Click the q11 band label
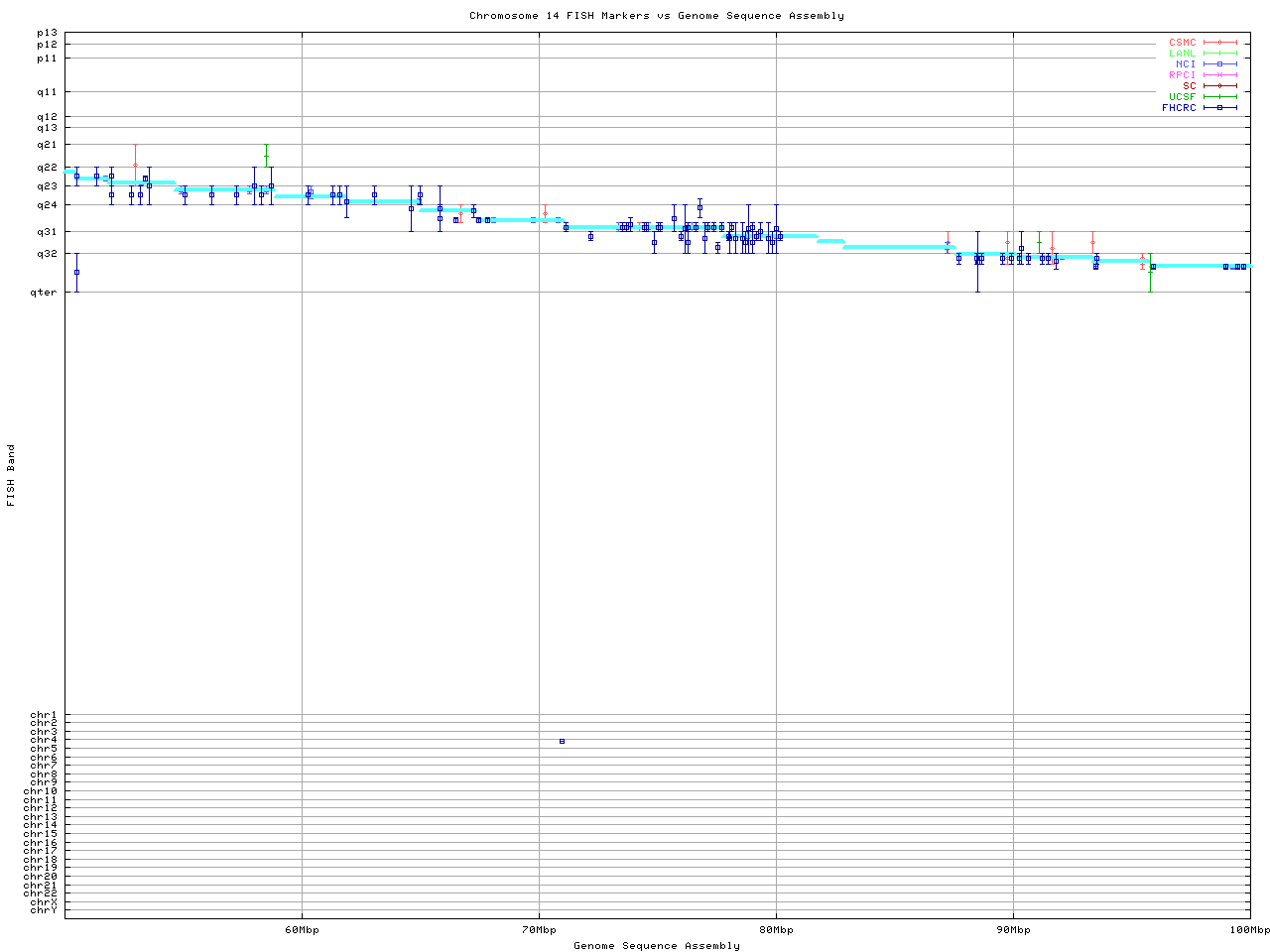The width and height of the screenshot is (1270, 952). coord(47,92)
